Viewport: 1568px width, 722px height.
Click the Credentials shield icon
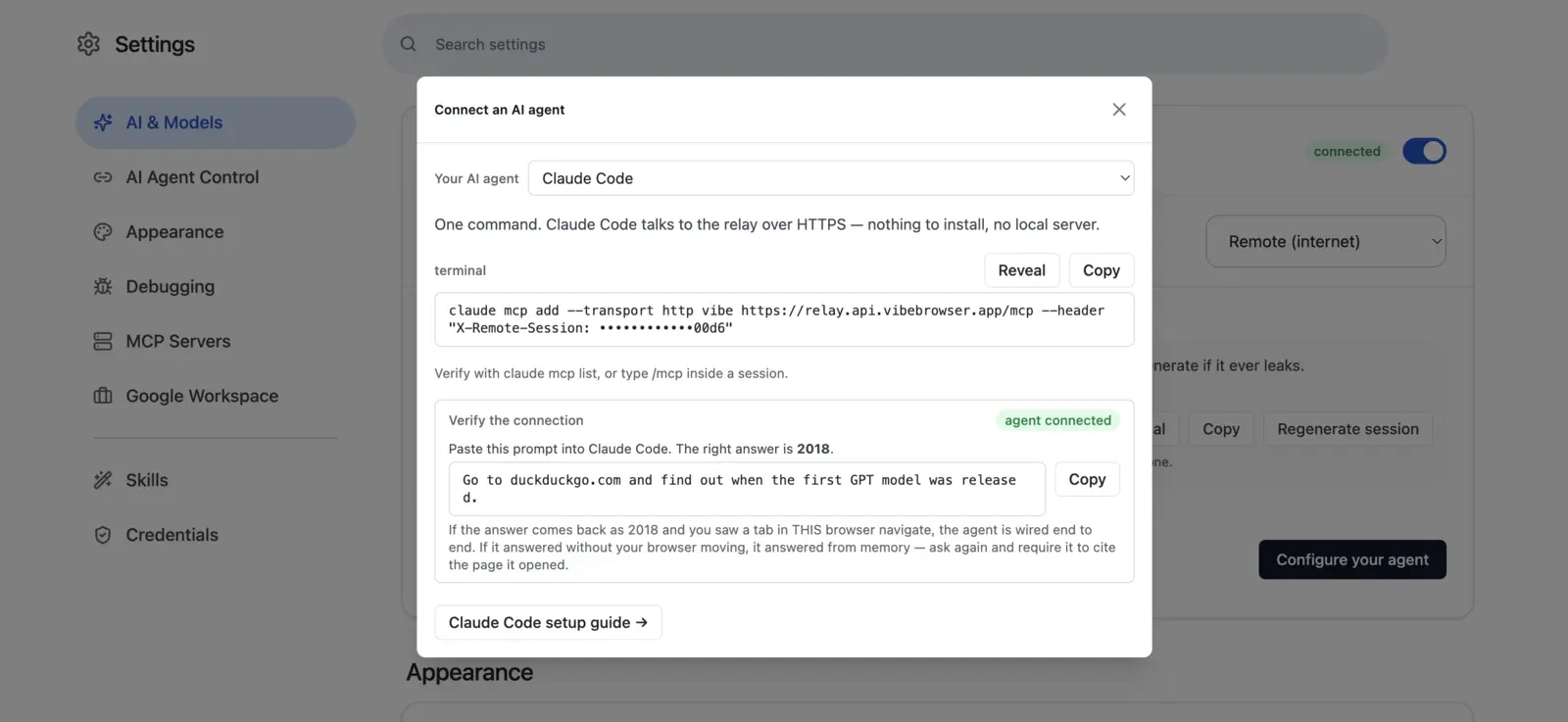(103, 535)
